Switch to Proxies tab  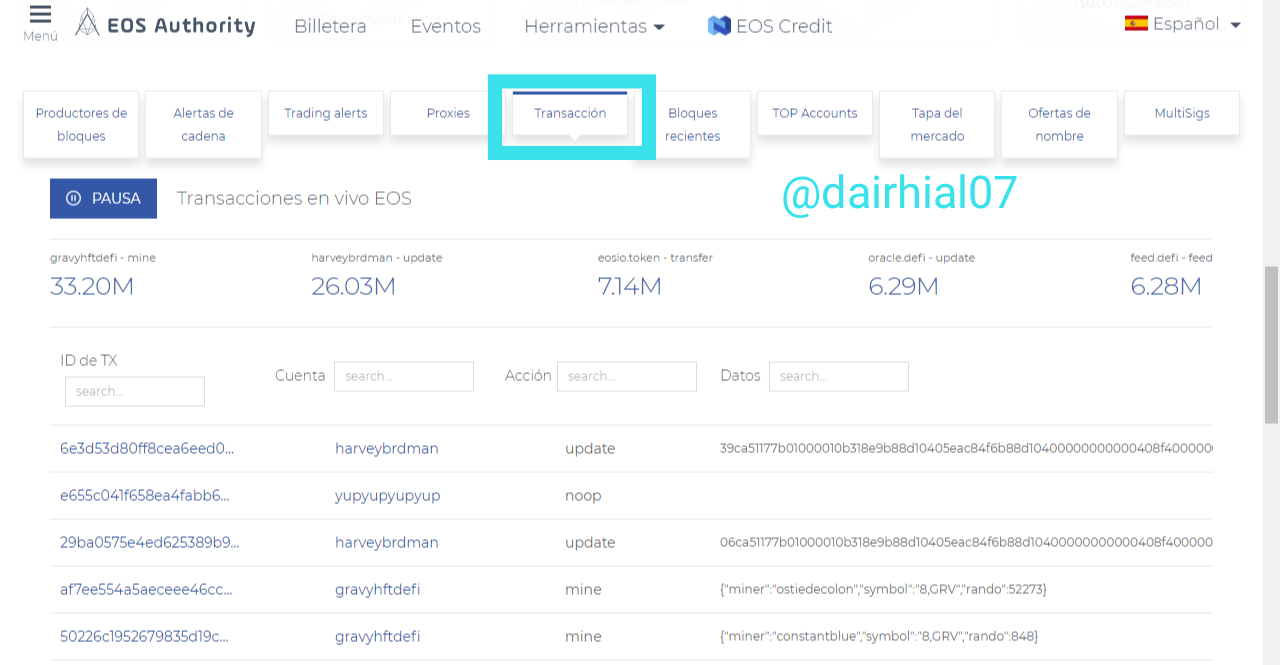pyautogui.click(x=448, y=113)
